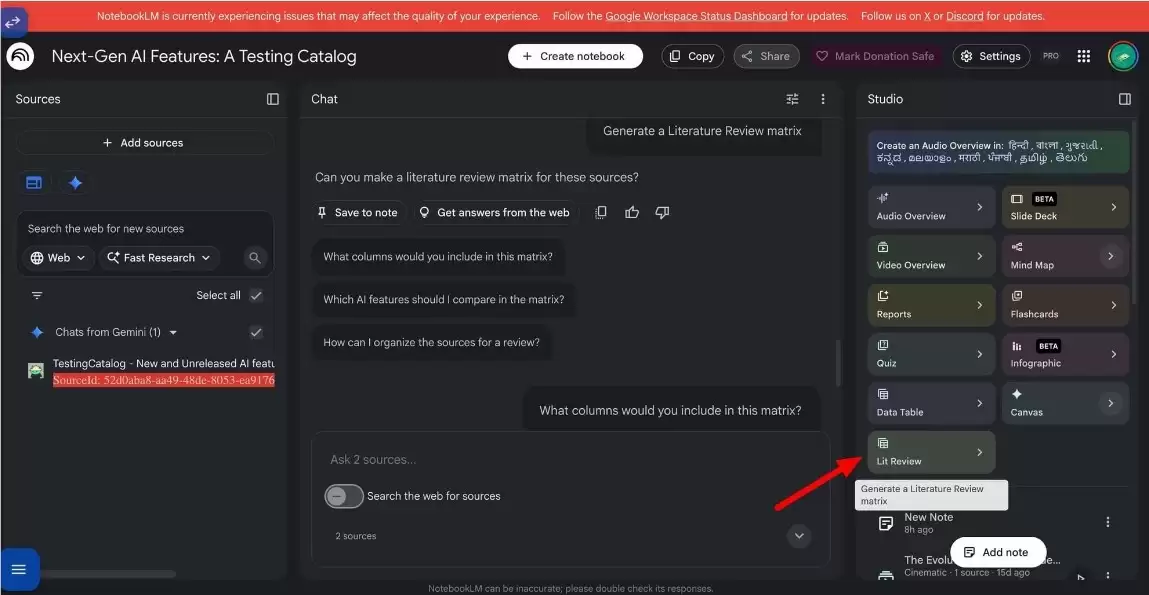This screenshot has height=595, width=1149.
Task: Open Settings button
Action: pyautogui.click(x=991, y=56)
